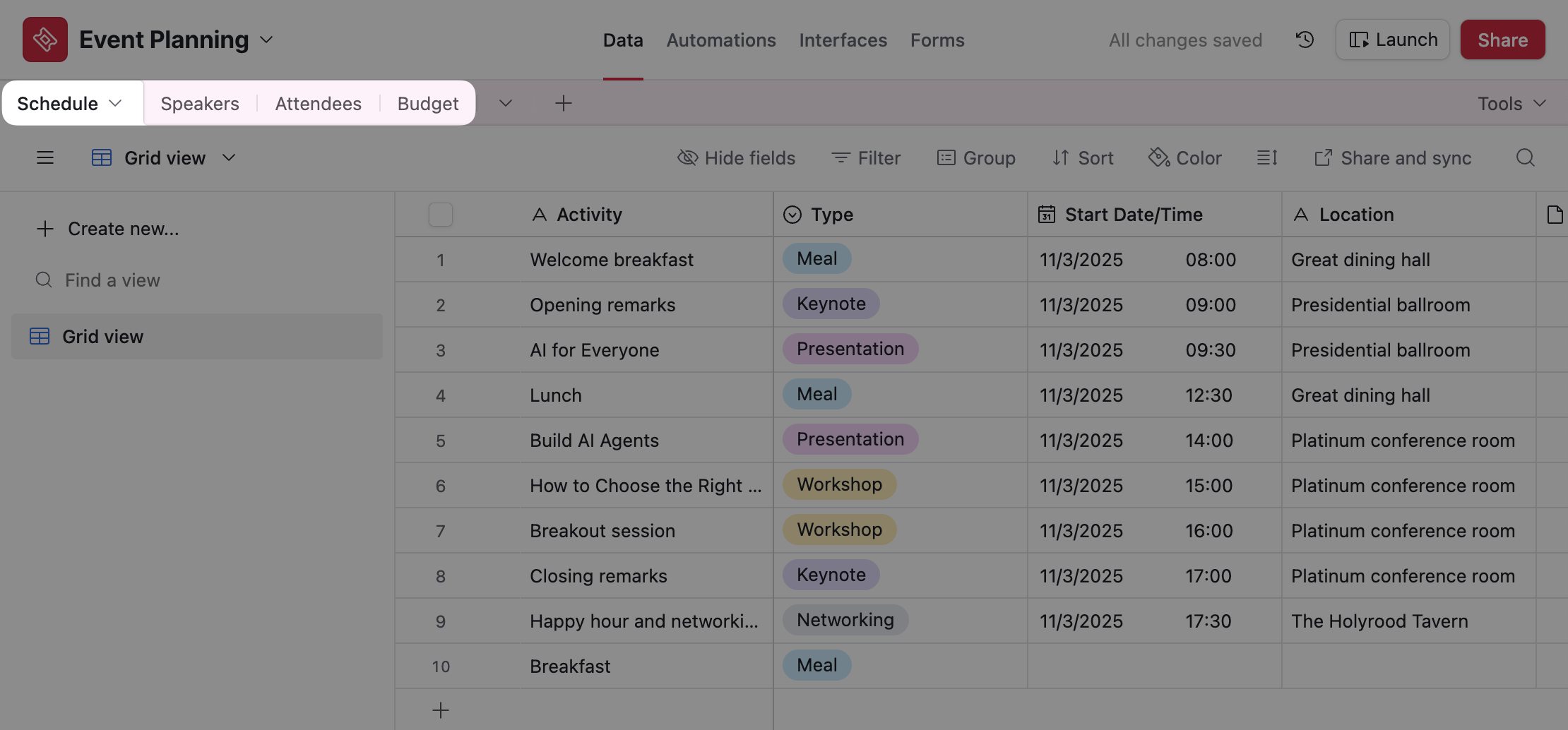This screenshot has width=1568, height=730.
Task: Open the row height icon
Action: coord(1267,157)
